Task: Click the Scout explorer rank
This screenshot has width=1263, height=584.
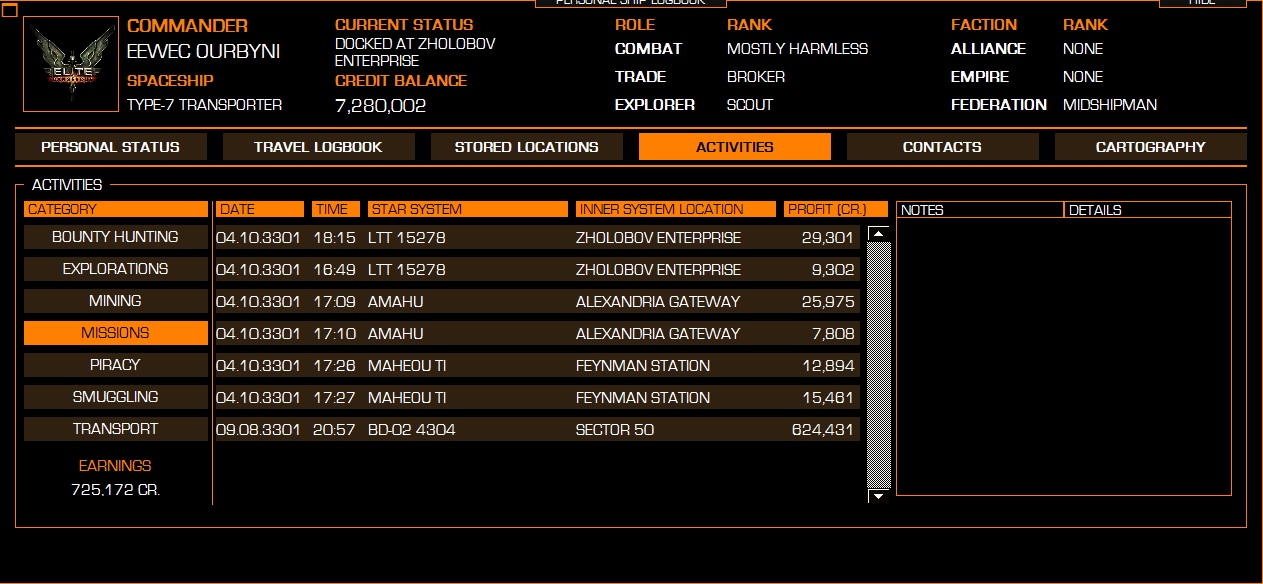Action: click(750, 105)
